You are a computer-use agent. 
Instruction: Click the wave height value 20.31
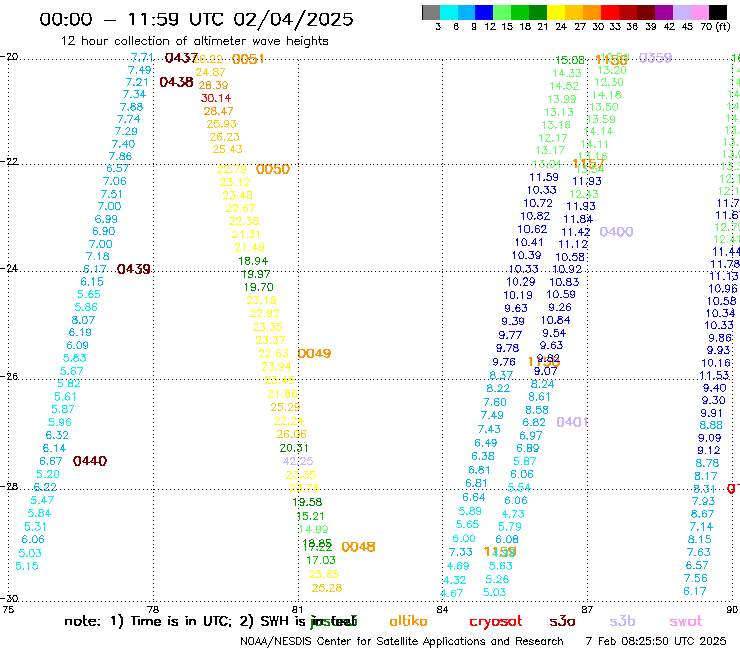click(294, 448)
